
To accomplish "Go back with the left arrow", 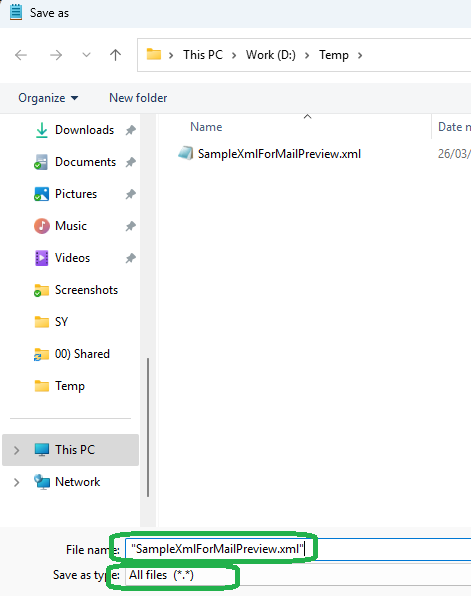I will (21, 55).
